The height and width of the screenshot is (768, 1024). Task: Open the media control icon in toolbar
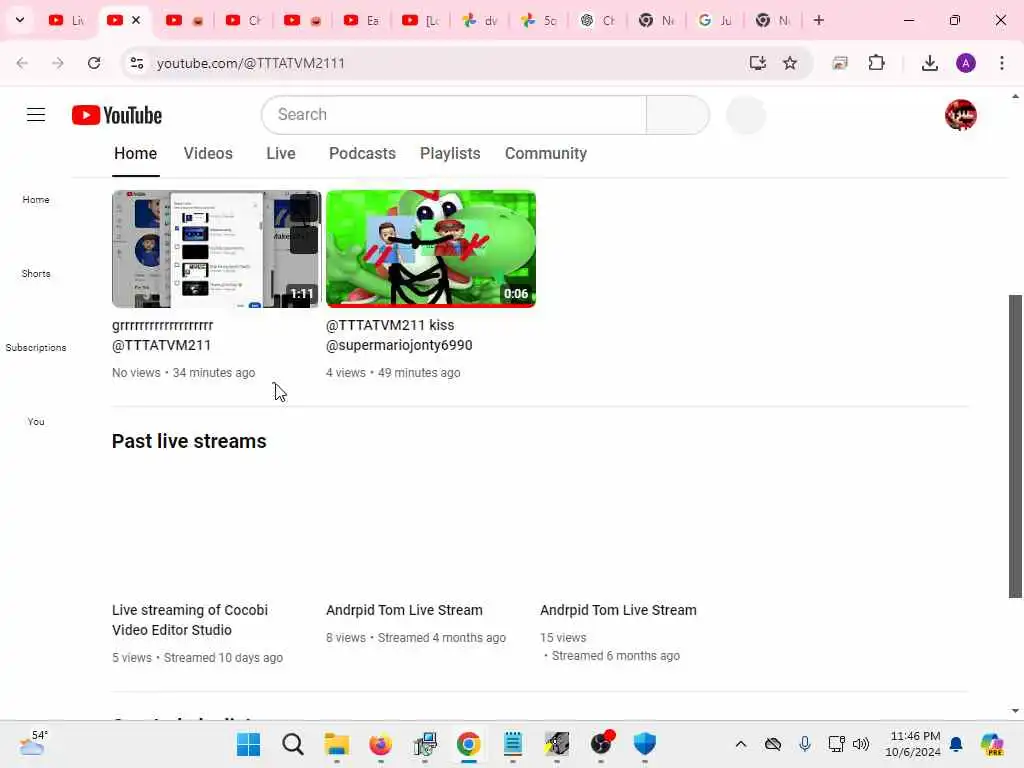840,63
